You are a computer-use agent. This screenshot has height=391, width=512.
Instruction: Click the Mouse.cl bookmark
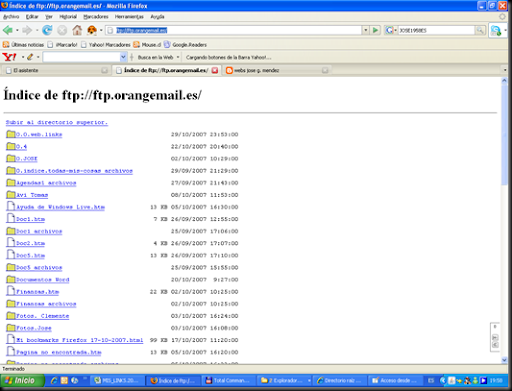click(x=147, y=45)
